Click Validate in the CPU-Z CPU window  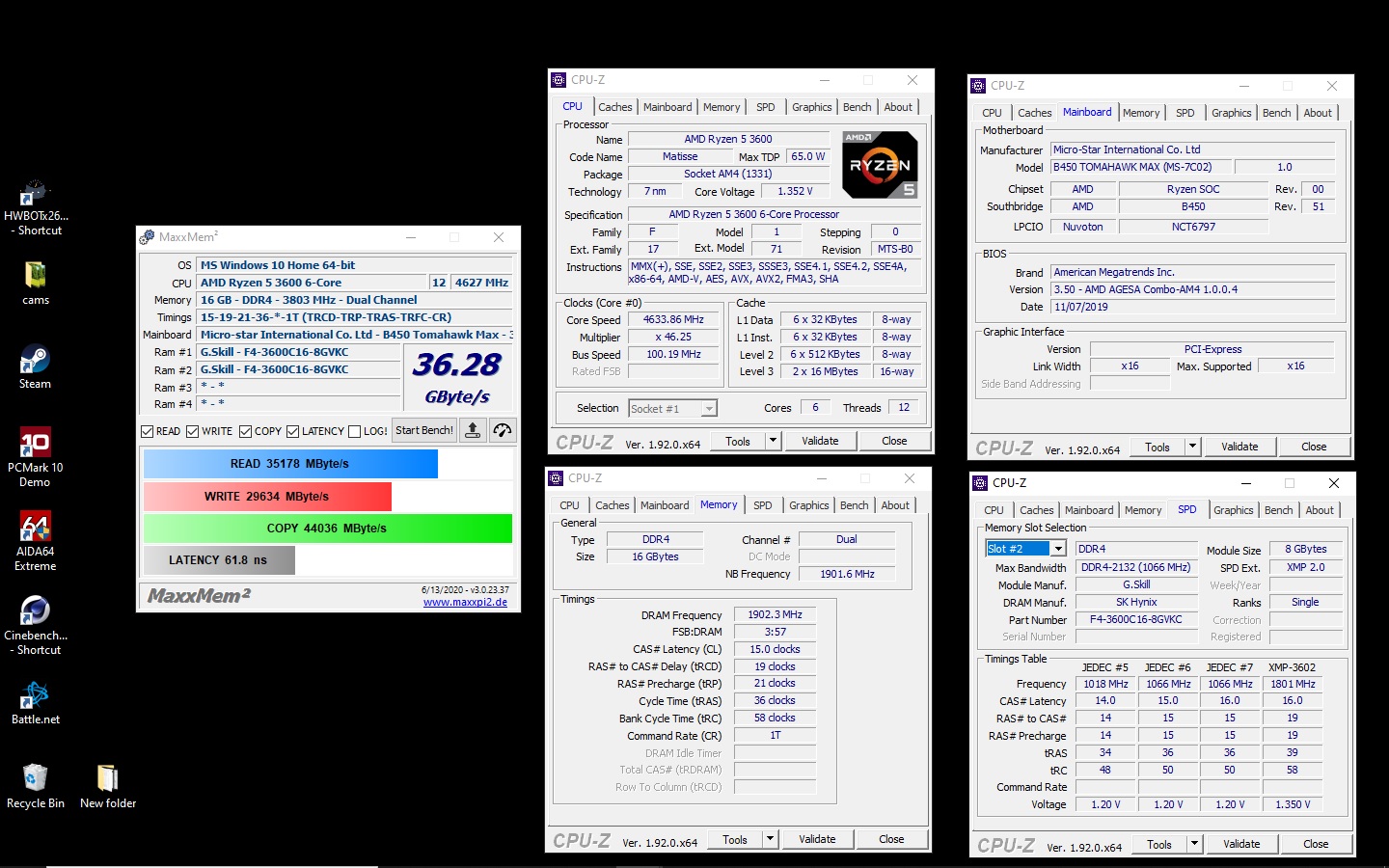(820, 441)
